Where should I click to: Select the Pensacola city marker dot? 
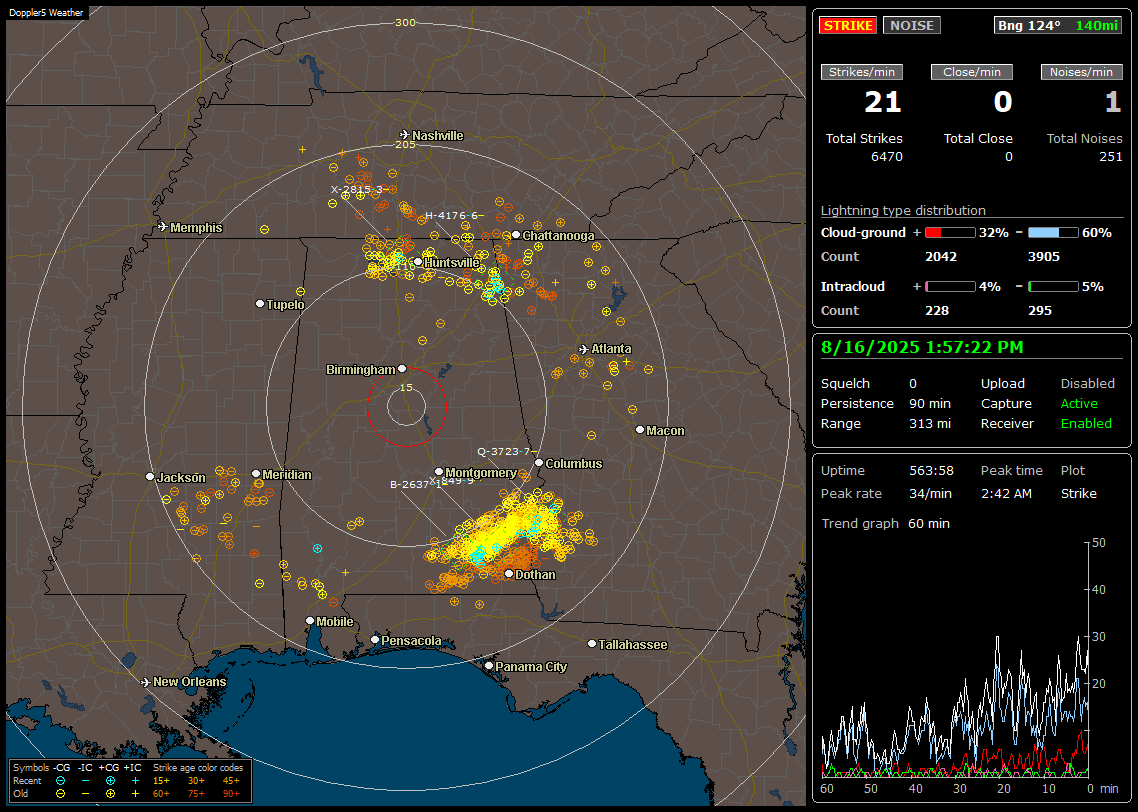point(374,639)
